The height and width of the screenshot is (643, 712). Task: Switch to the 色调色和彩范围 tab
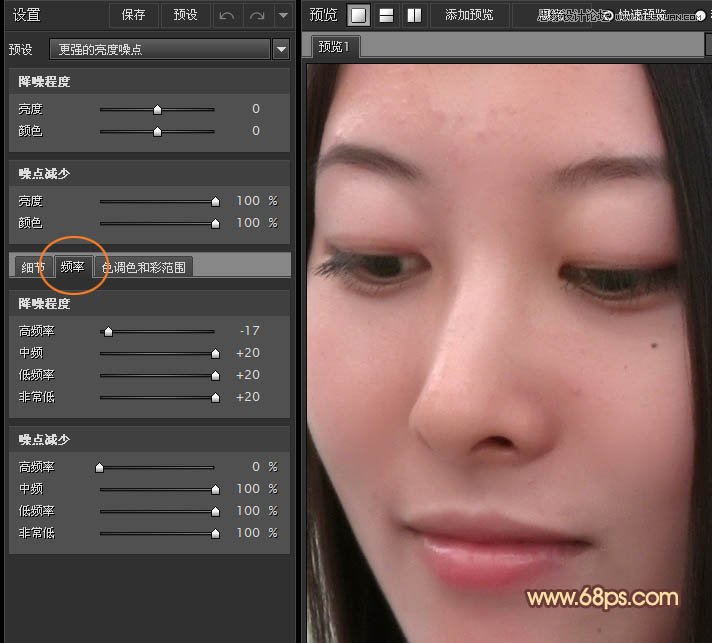tap(144, 267)
